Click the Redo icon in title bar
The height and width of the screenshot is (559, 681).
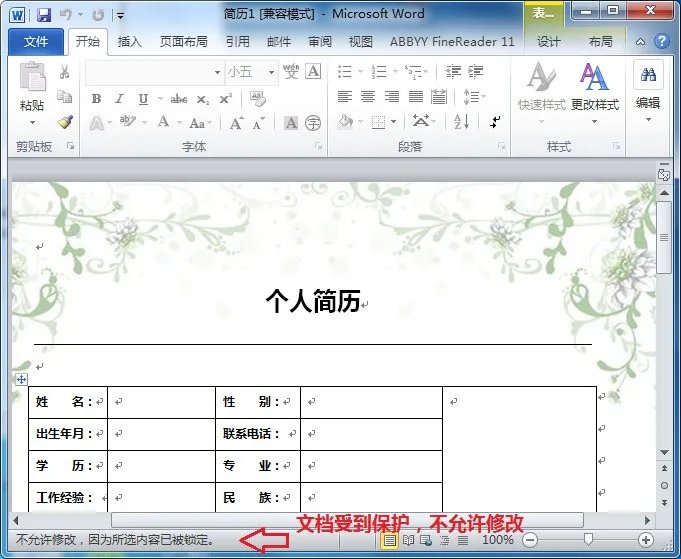pos(98,15)
